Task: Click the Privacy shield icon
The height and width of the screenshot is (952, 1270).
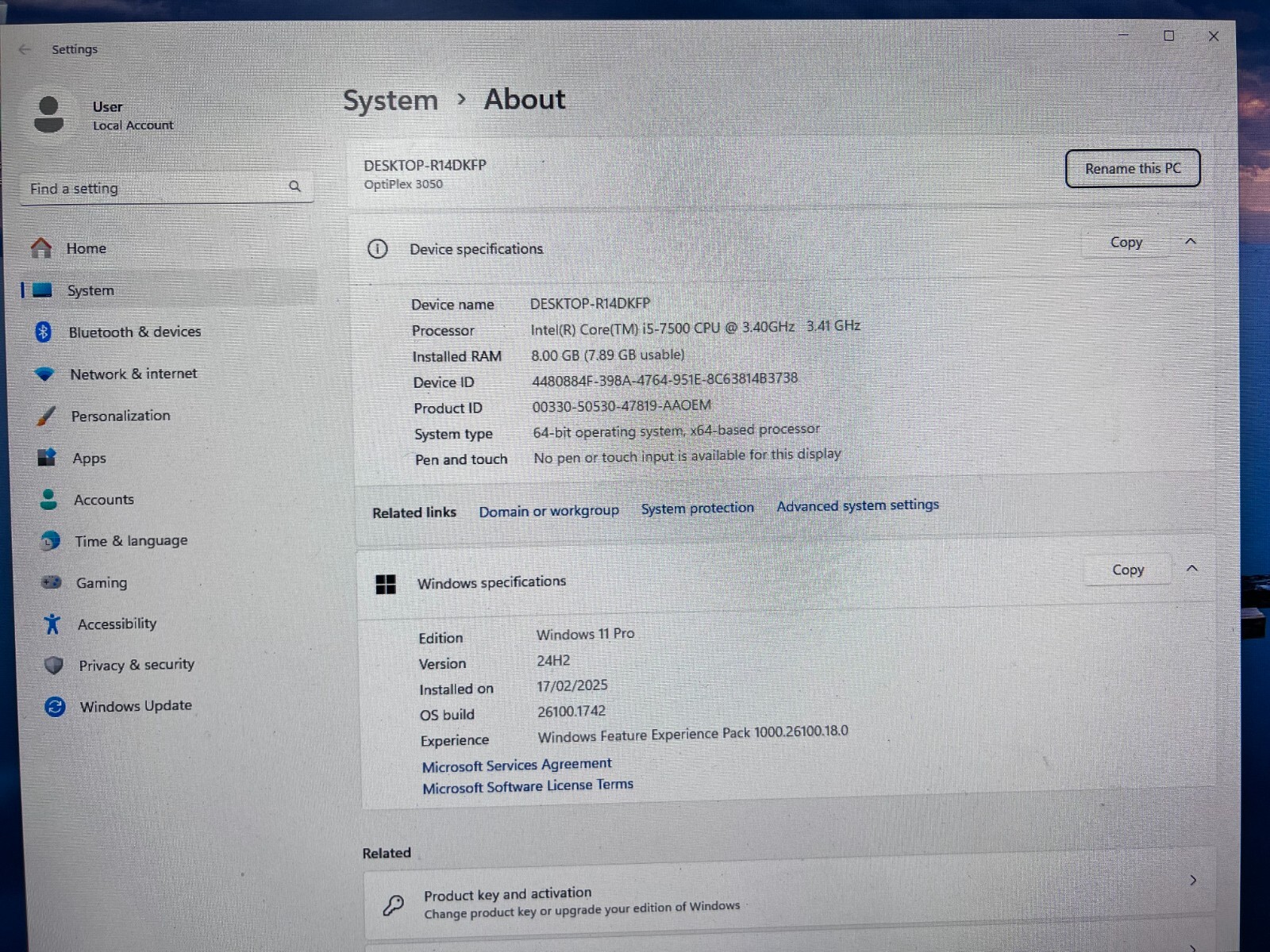Action: 54,665
